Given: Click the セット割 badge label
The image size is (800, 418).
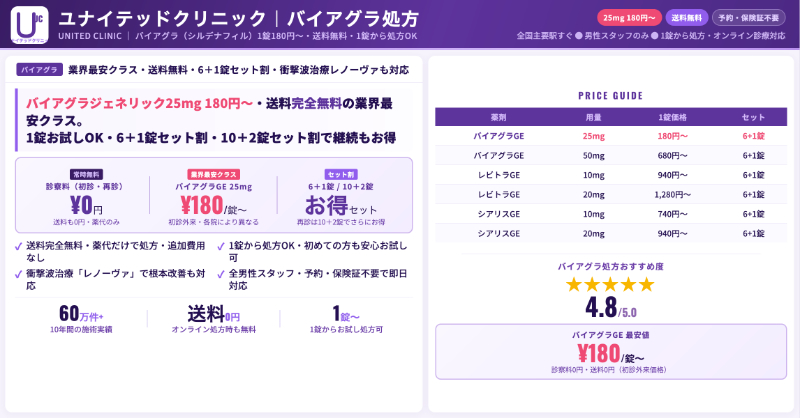Looking at the screenshot, I should click(x=340, y=174).
